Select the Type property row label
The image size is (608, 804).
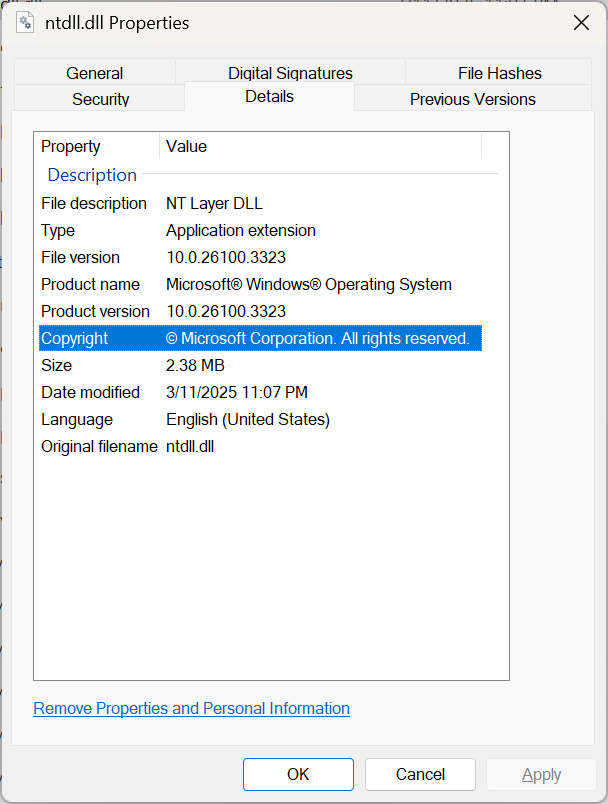[58, 231]
